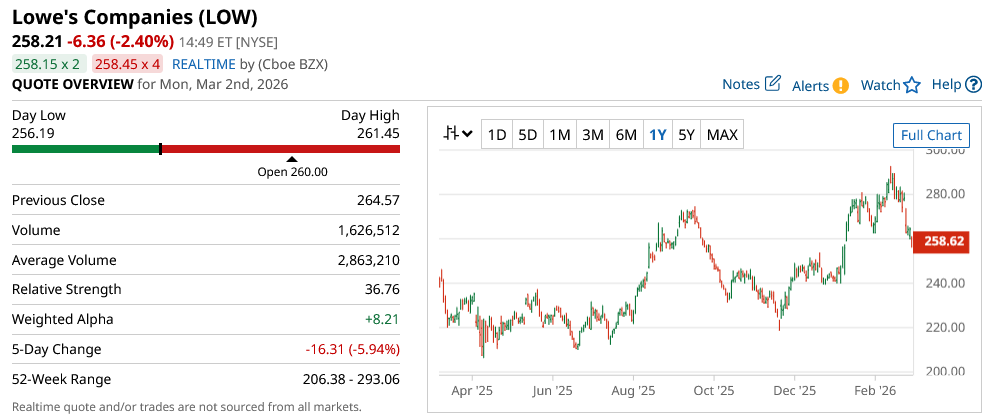
Task: Click the day range bar marker
Action: coord(160,149)
